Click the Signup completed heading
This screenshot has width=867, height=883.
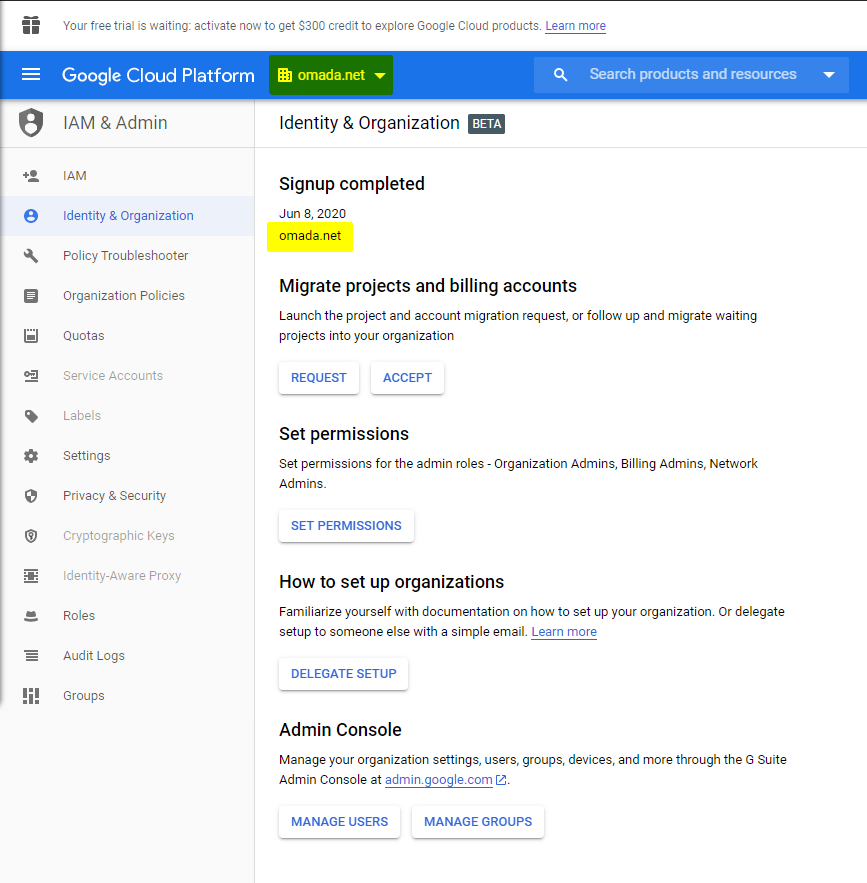[x=352, y=184]
